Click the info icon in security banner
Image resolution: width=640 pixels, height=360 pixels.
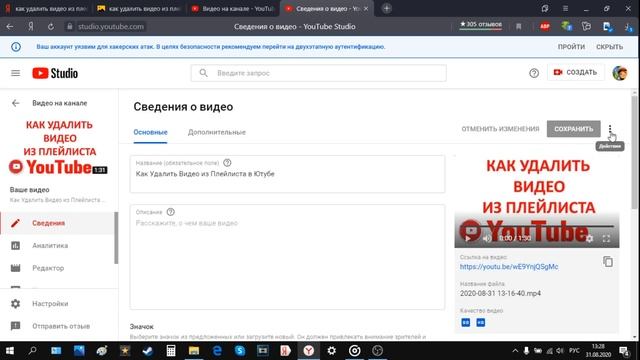click(x=16, y=47)
